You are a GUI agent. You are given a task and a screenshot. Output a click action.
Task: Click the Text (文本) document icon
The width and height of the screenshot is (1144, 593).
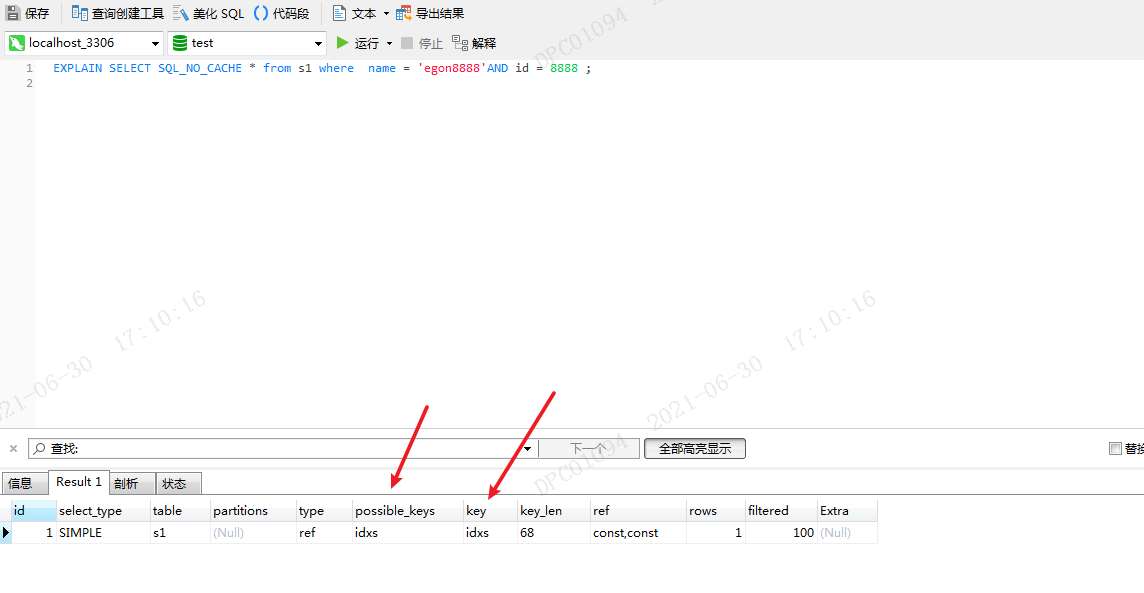tap(339, 13)
